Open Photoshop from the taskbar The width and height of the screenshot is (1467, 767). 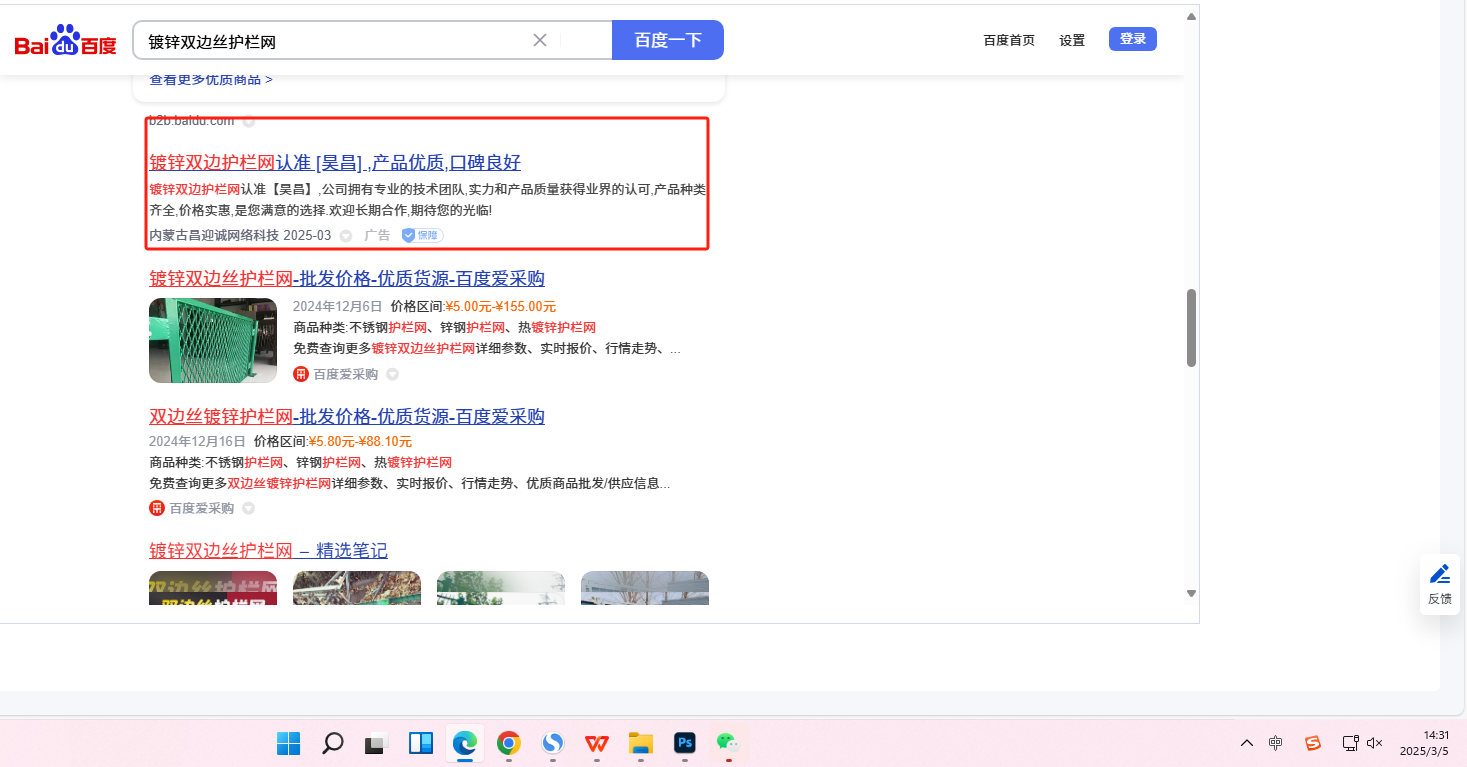tap(685, 743)
